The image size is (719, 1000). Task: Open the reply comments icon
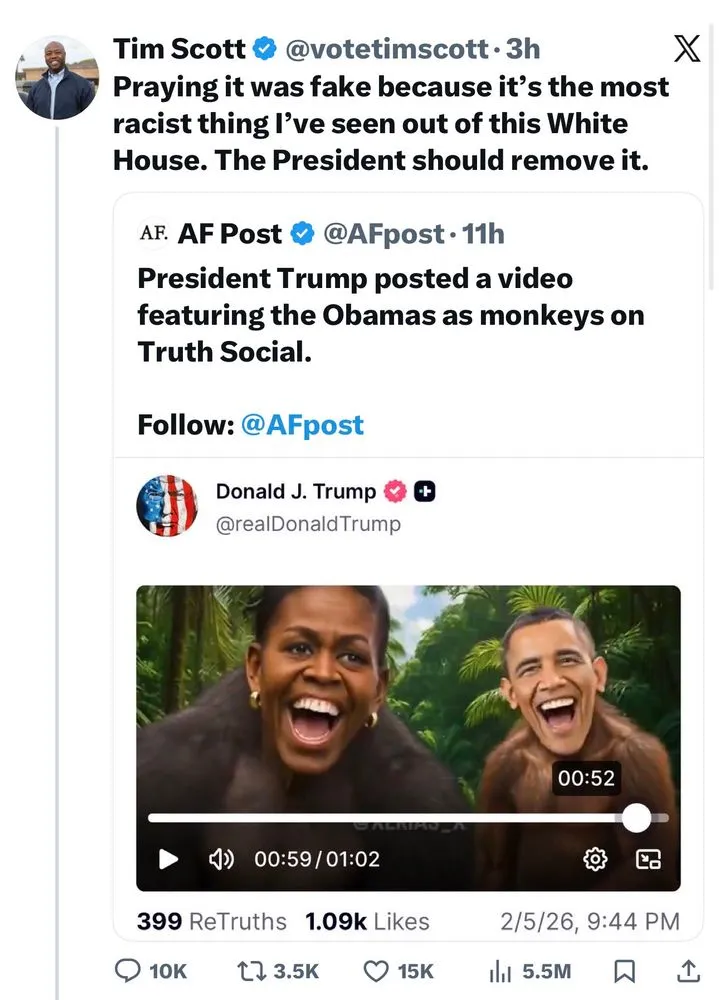(x=131, y=970)
